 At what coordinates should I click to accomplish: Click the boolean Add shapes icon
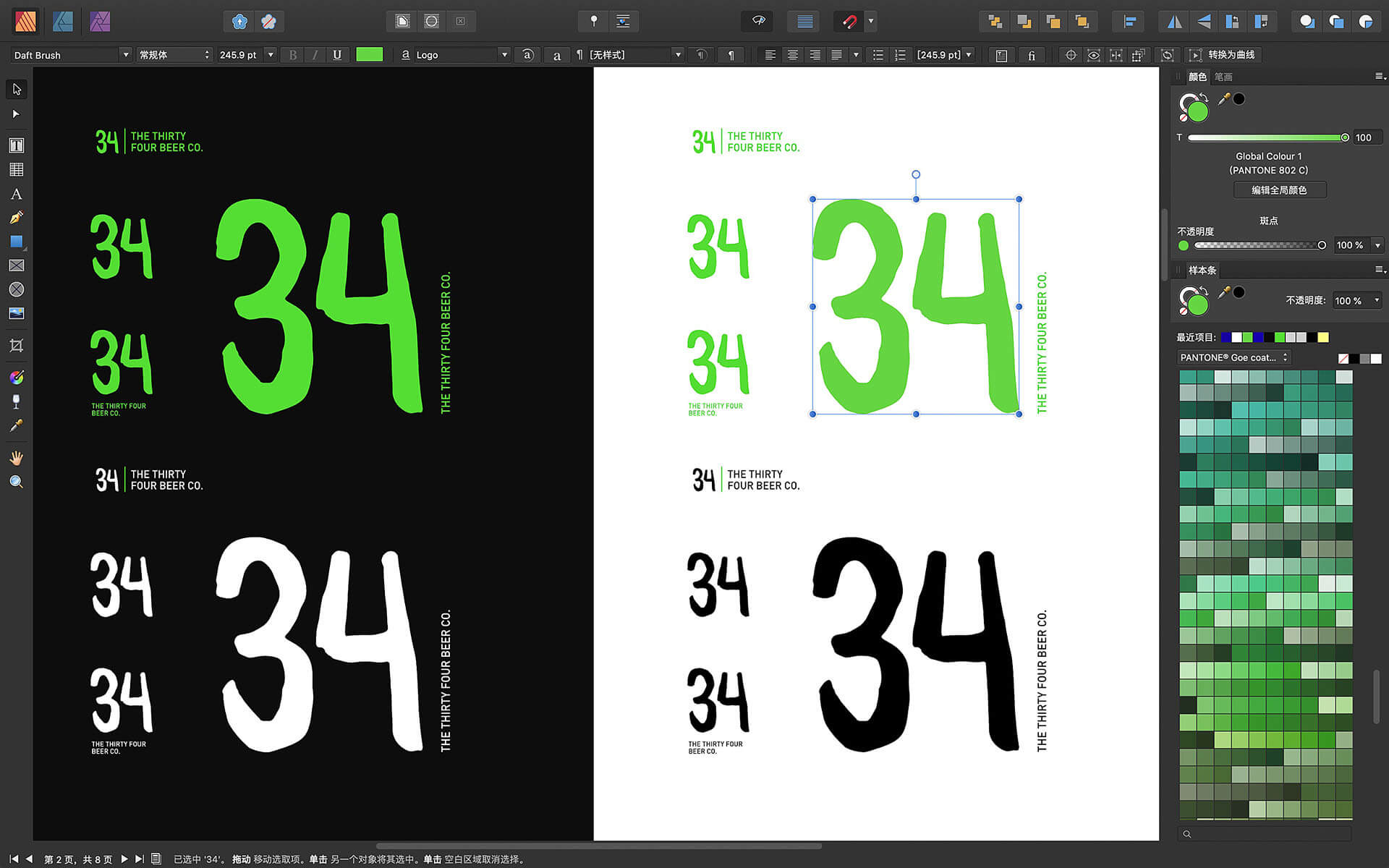[1307, 22]
